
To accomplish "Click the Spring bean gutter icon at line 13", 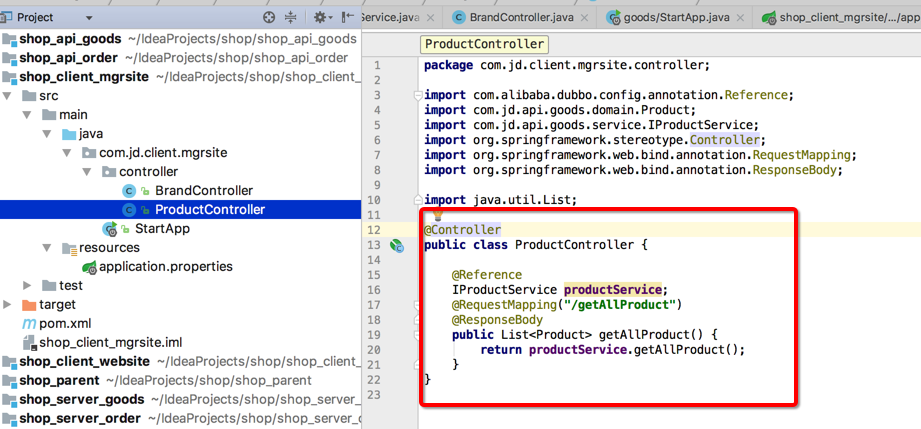I will click(397, 246).
